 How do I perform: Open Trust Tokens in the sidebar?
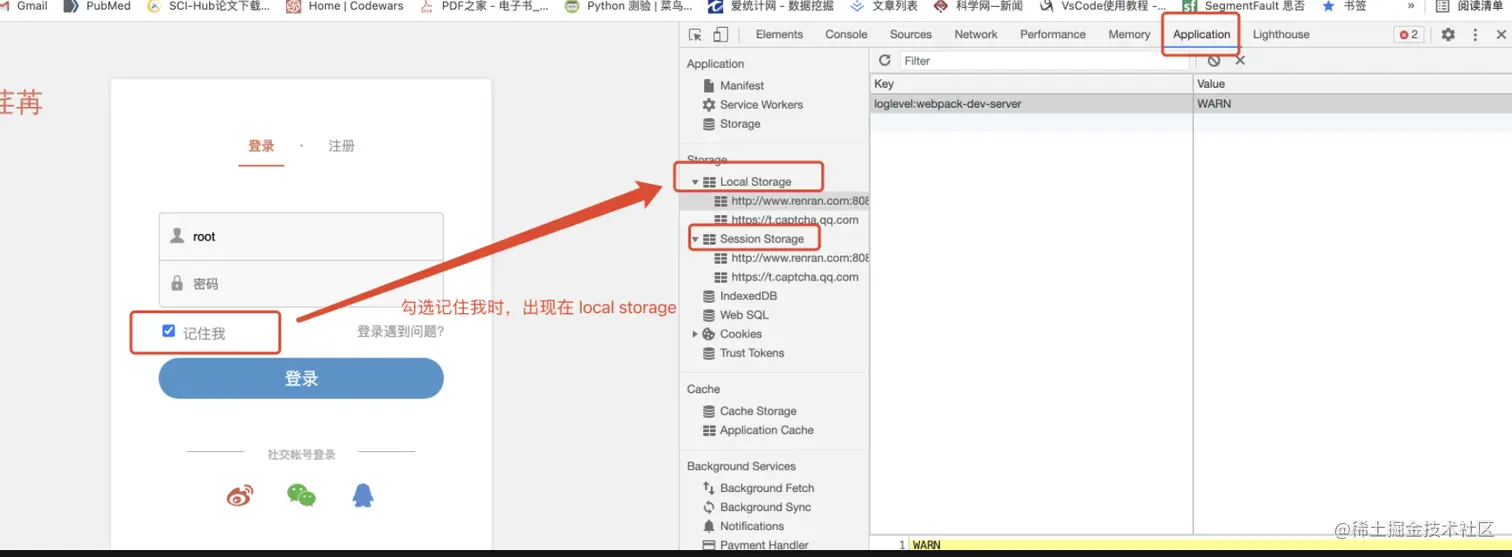(743, 353)
